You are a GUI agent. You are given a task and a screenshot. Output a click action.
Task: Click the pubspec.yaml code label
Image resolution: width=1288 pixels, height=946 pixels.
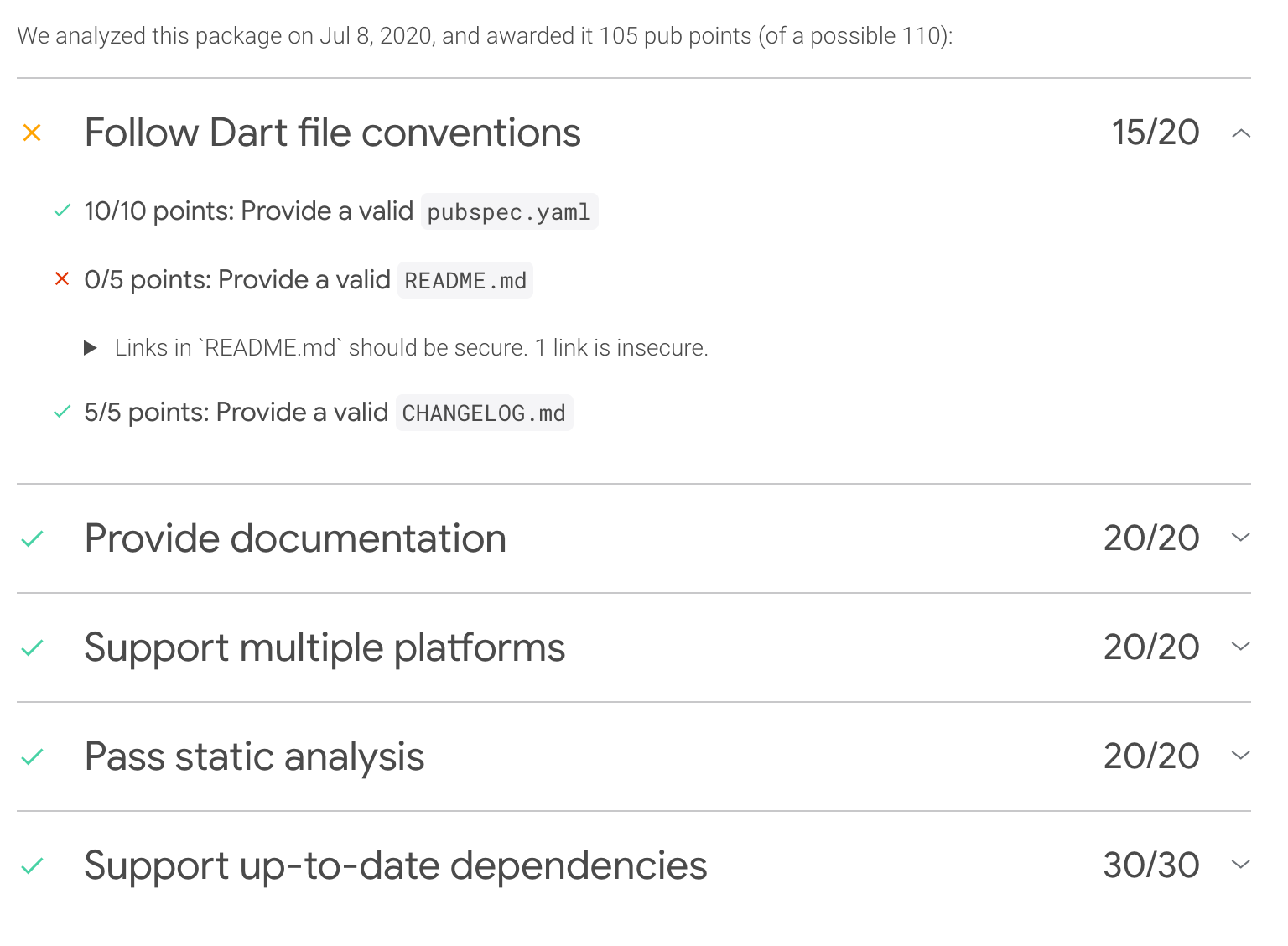pos(509,211)
